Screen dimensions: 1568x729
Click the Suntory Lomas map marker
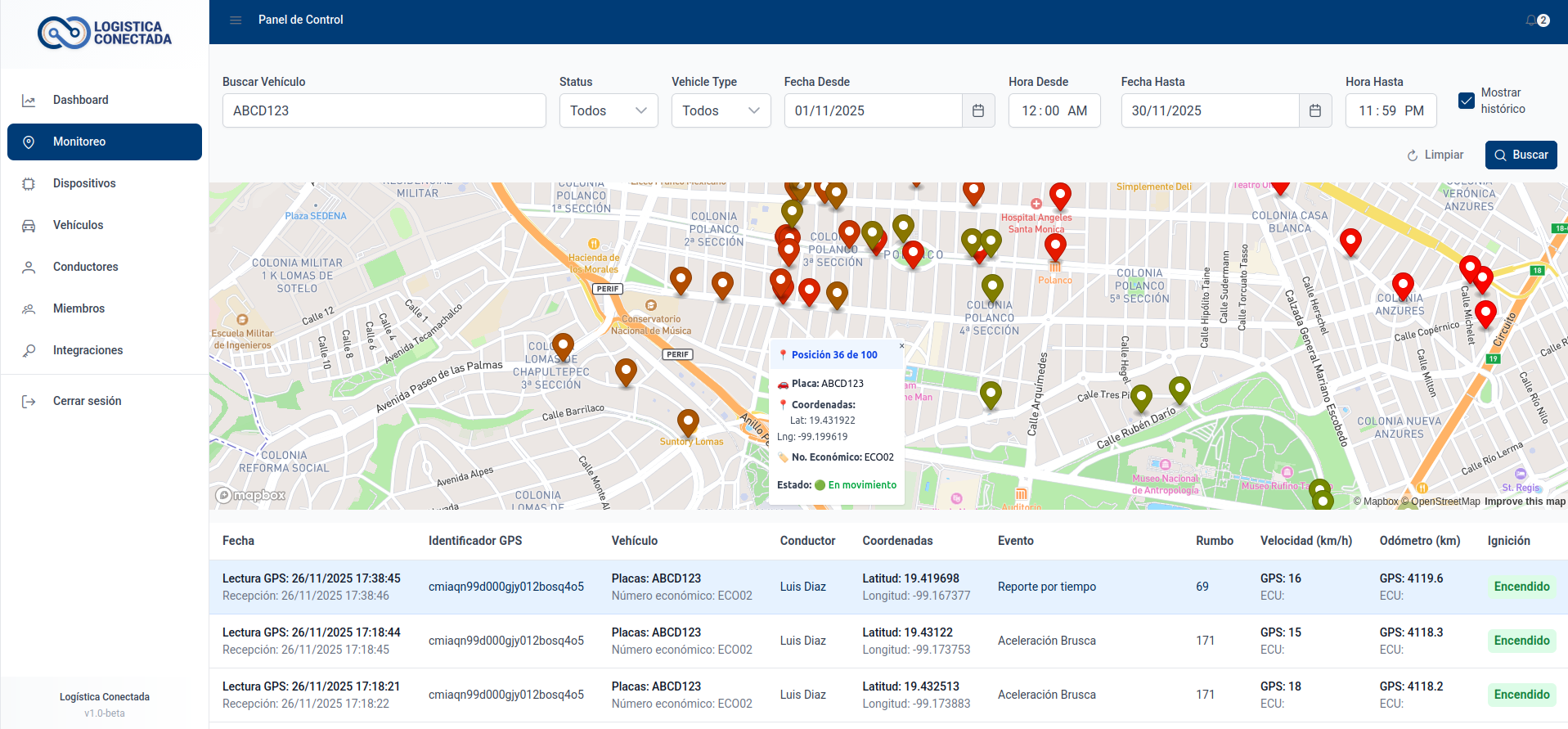688,422
